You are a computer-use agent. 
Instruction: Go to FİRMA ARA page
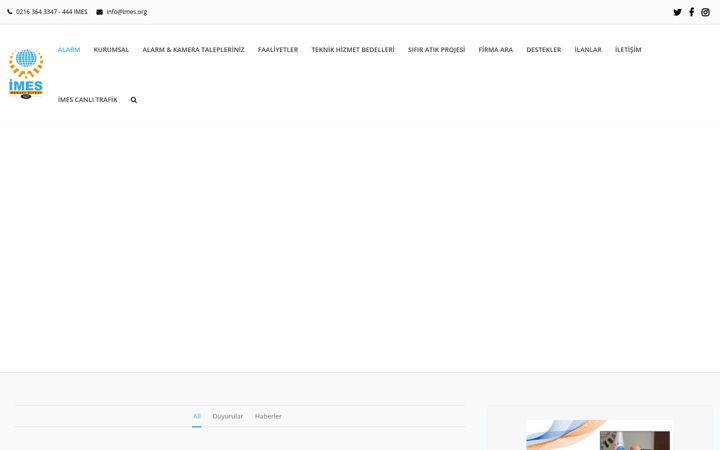[495, 50]
